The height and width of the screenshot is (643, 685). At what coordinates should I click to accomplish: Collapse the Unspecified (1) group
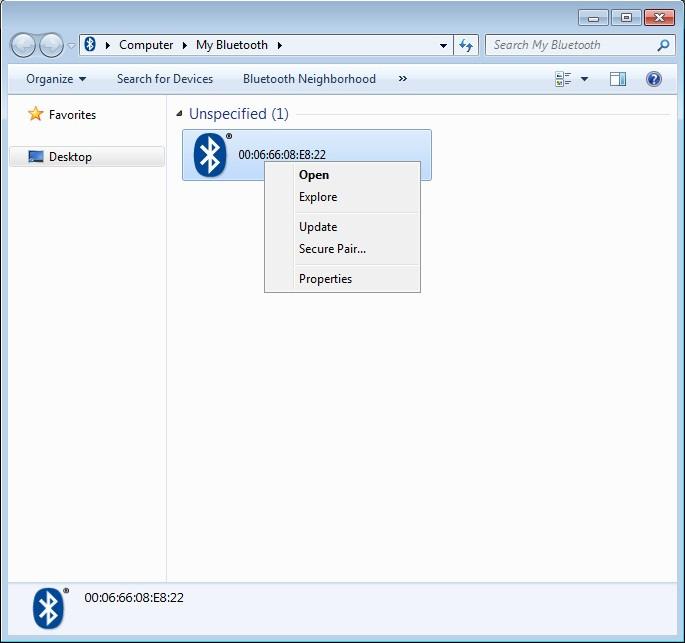[179, 114]
